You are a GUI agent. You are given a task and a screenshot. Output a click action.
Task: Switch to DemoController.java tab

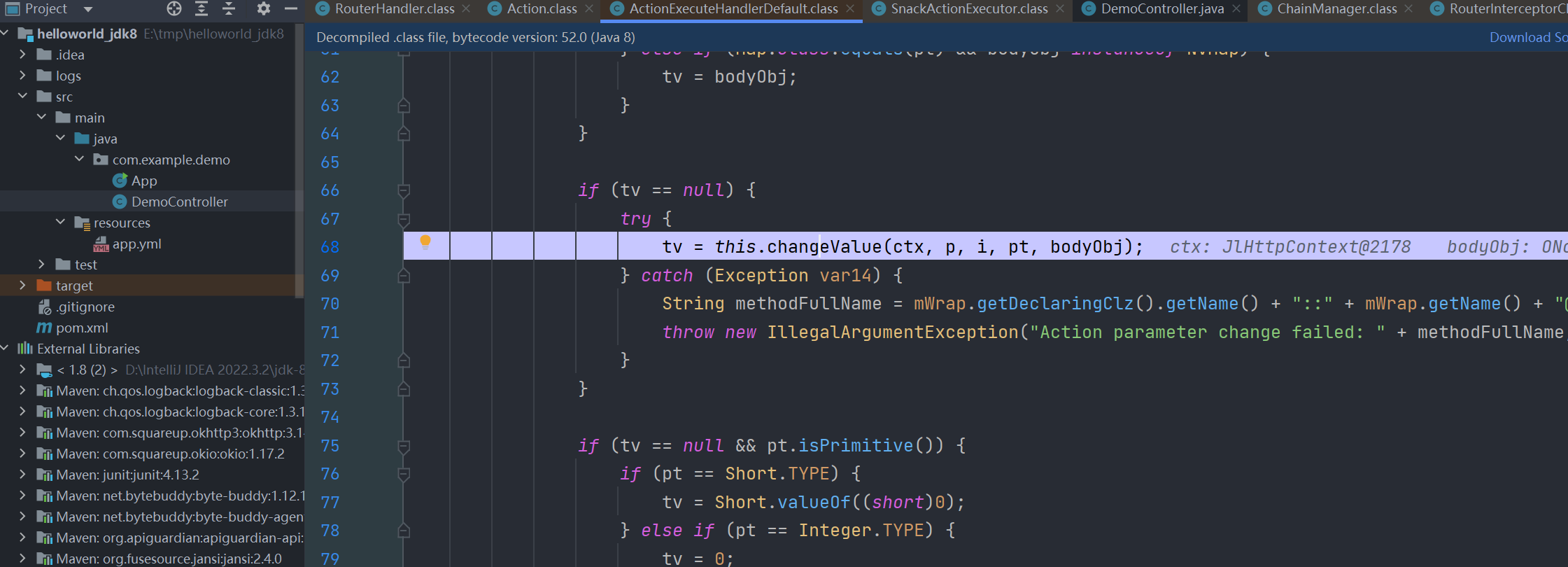coord(1161,9)
